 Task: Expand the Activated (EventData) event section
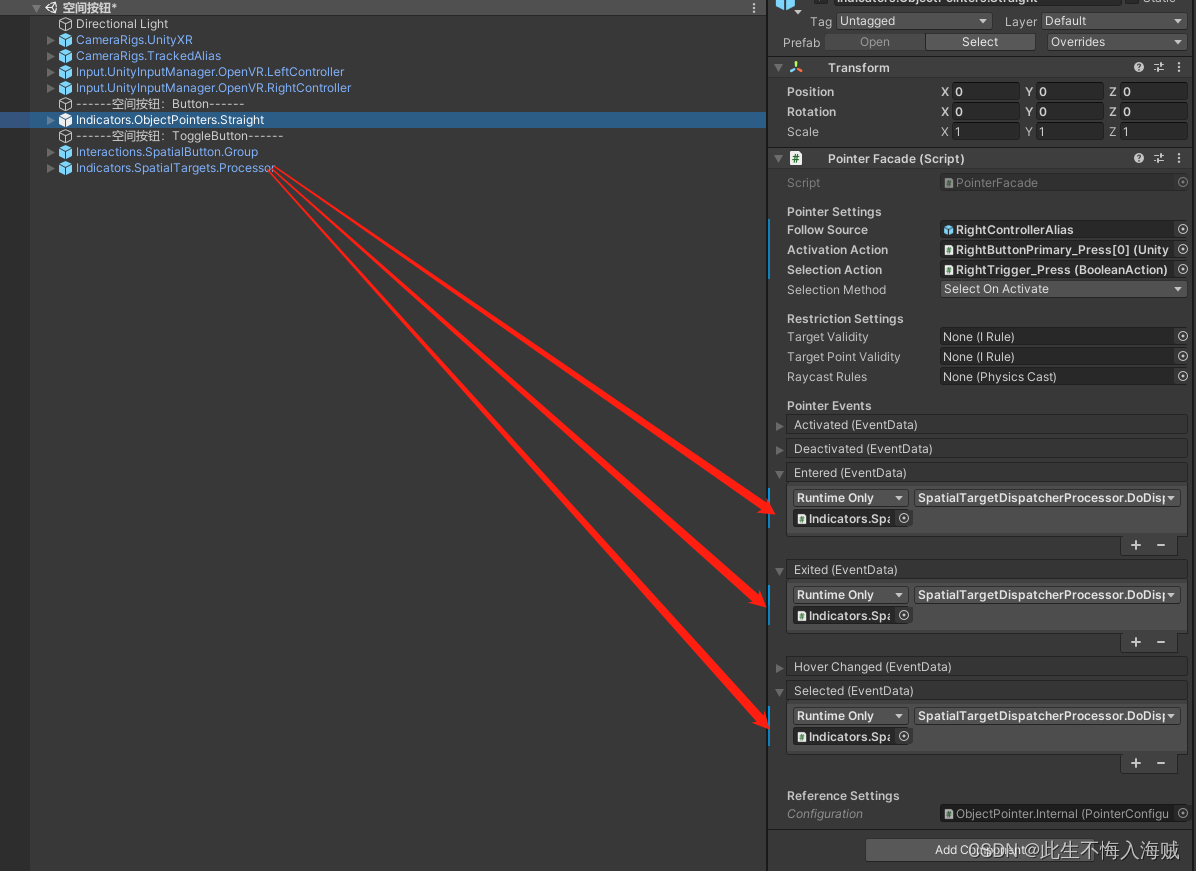pyautogui.click(x=779, y=425)
